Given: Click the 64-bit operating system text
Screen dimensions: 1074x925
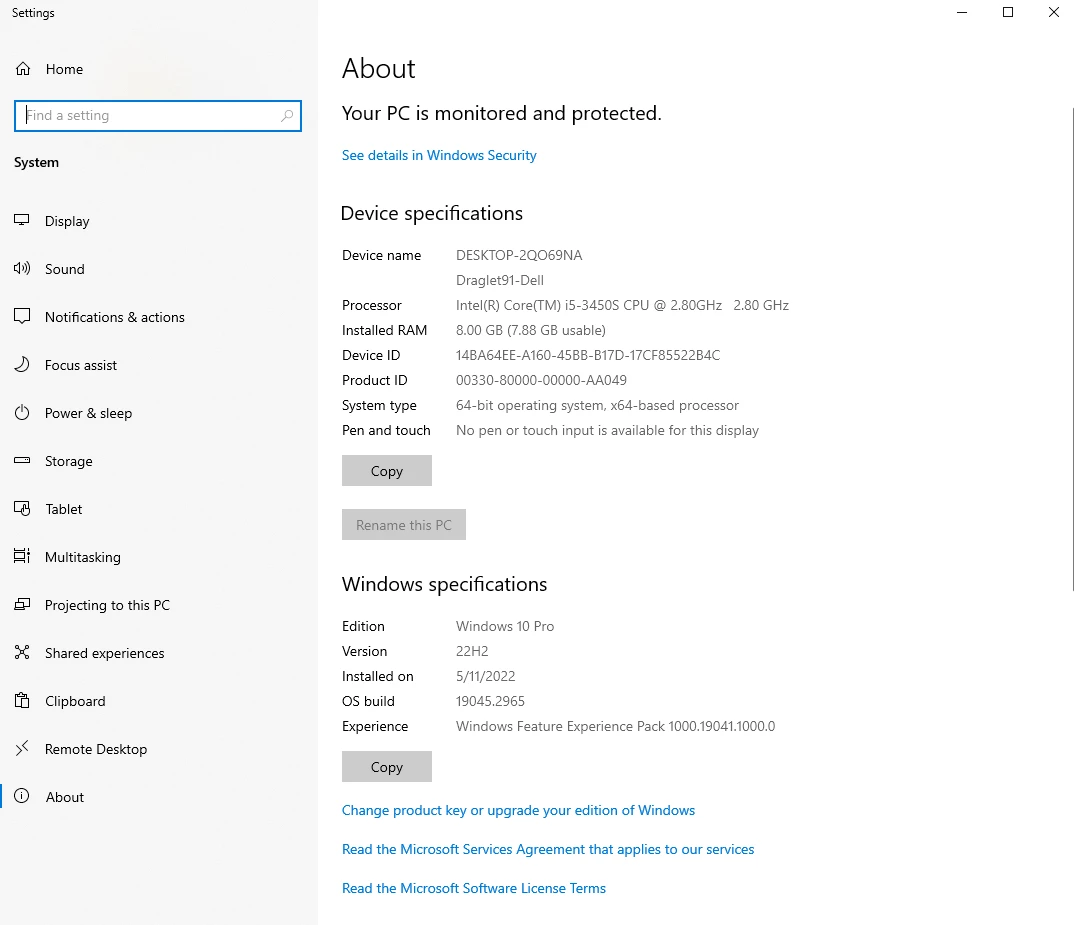Looking at the screenshot, I should [597, 406].
